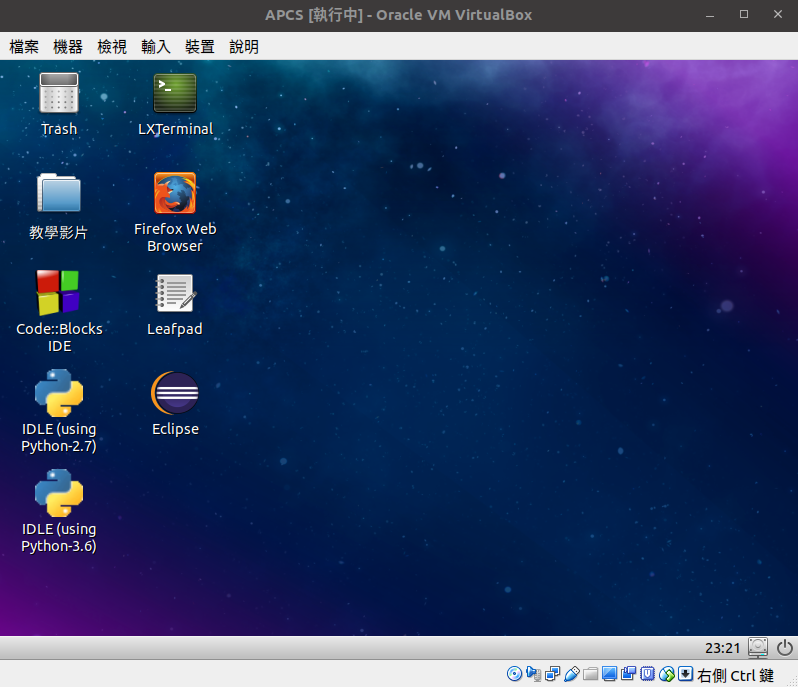Click the power button in guest panel
Image resolution: width=798 pixels, height=687 pixels.
(783, 648)
